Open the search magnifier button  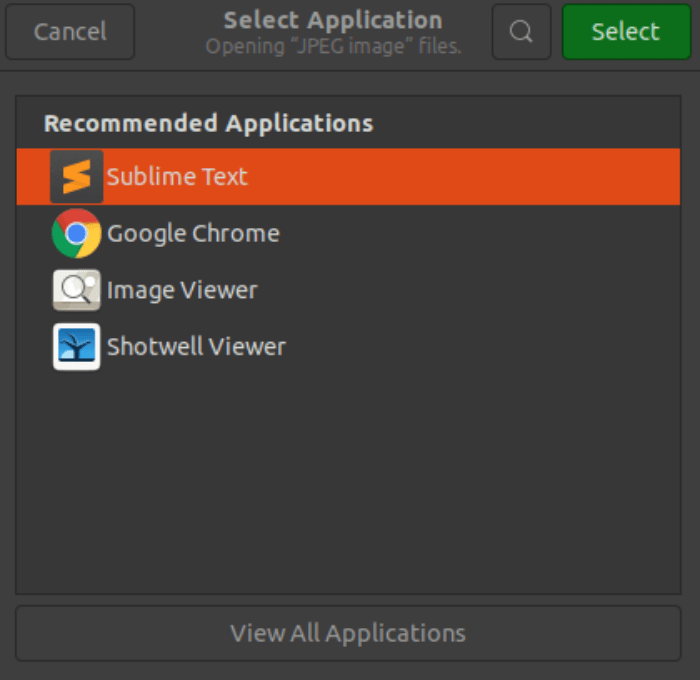521,32
